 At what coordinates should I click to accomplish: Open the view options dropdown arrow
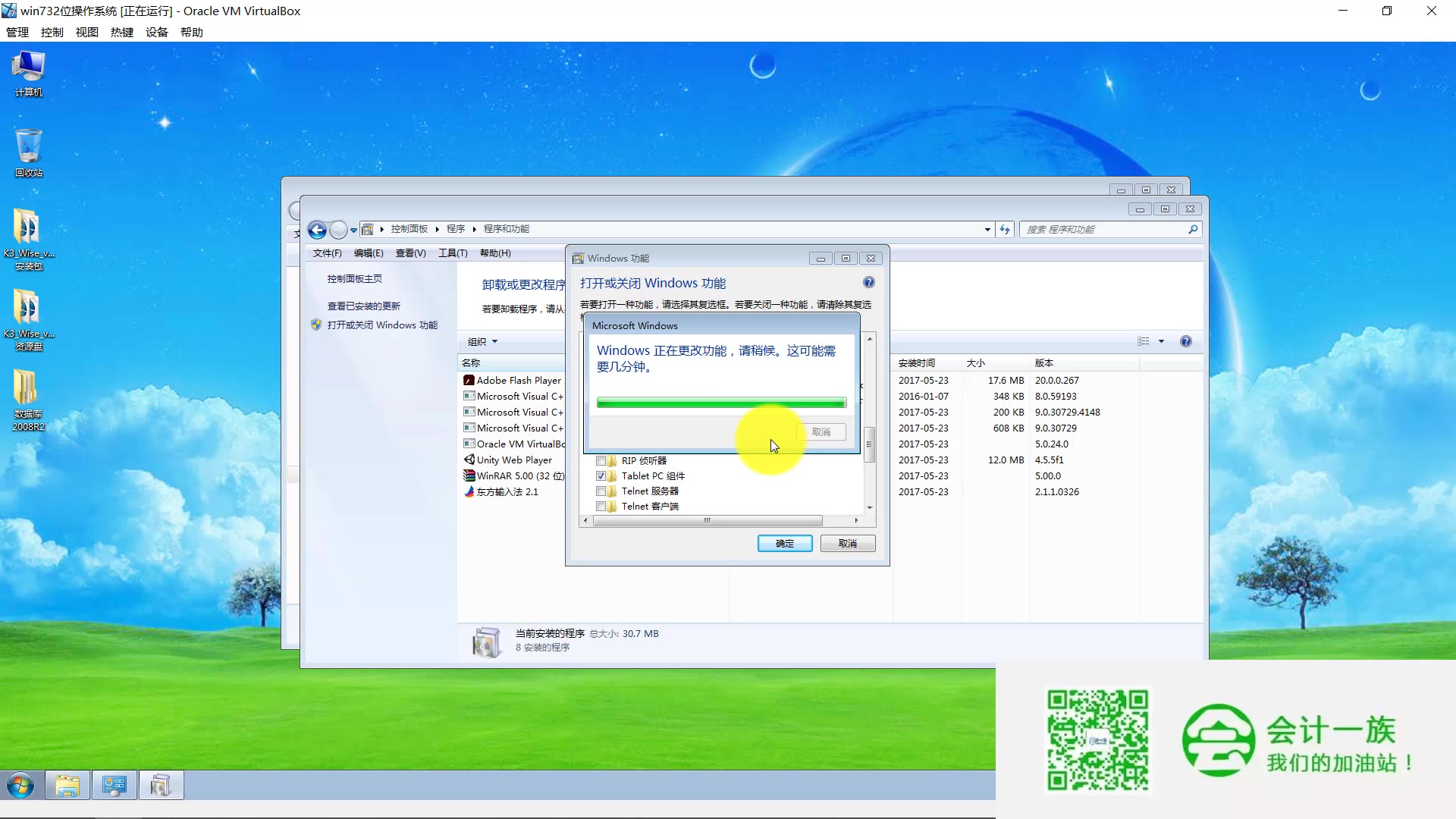1161,341
